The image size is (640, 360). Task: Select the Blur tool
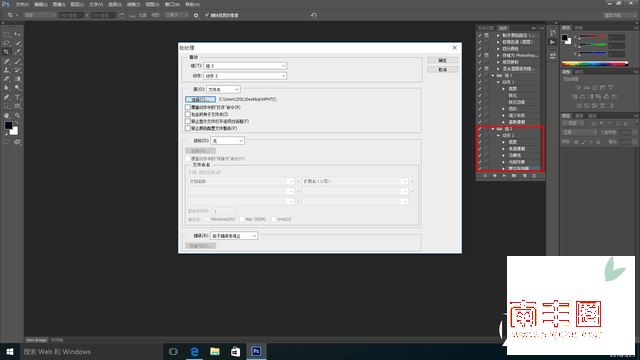7,88
